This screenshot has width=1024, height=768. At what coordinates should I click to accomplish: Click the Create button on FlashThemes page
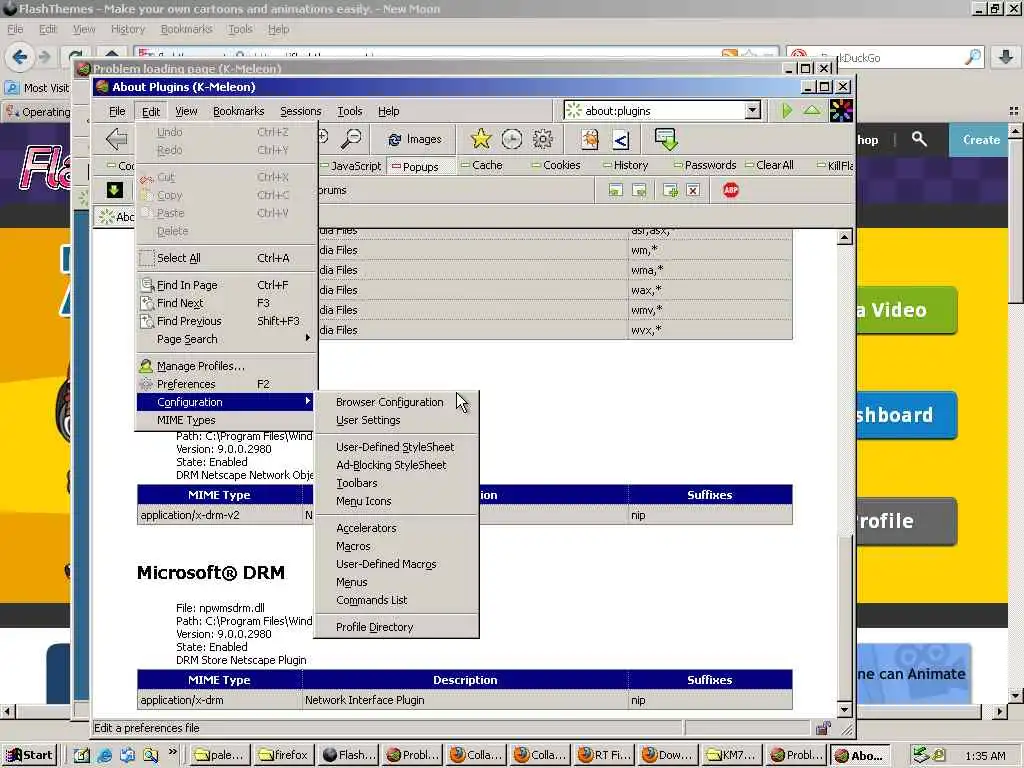click(981, 140)
